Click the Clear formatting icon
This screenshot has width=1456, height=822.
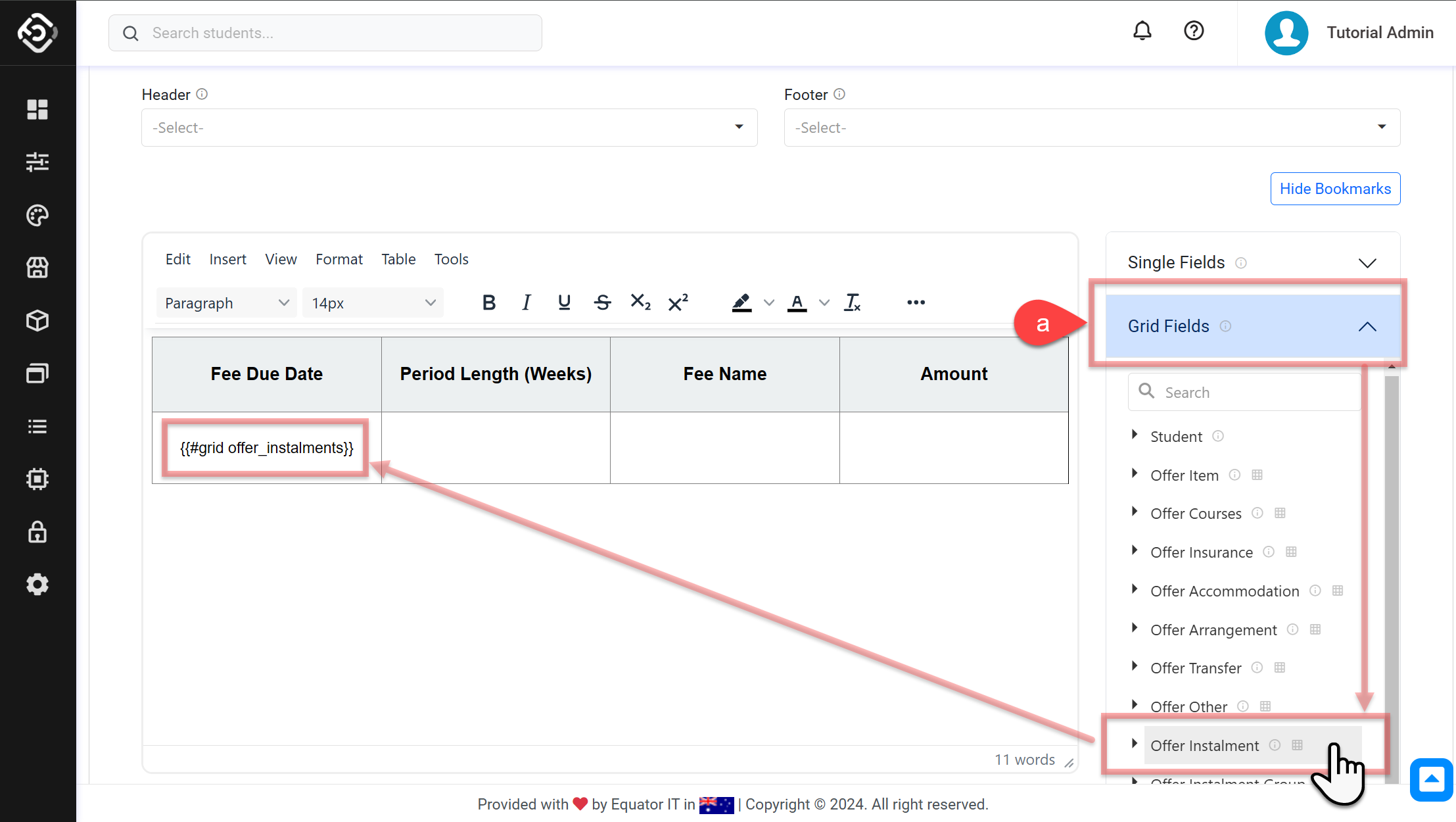coord(853,302)
